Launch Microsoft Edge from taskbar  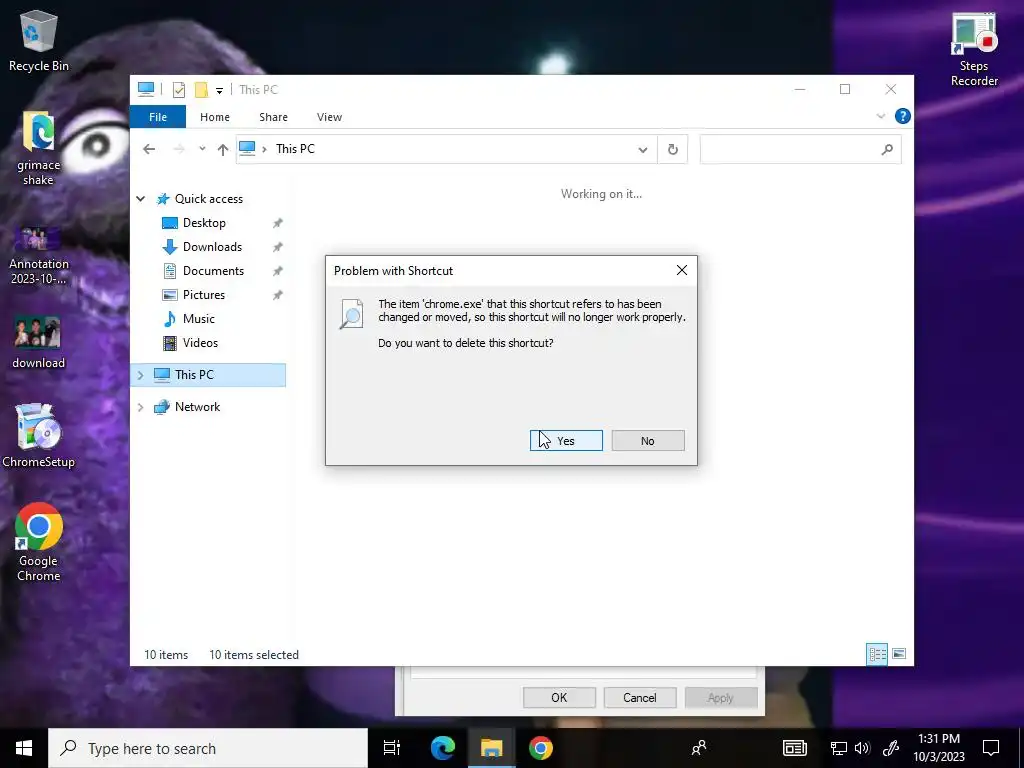(443, 748)
